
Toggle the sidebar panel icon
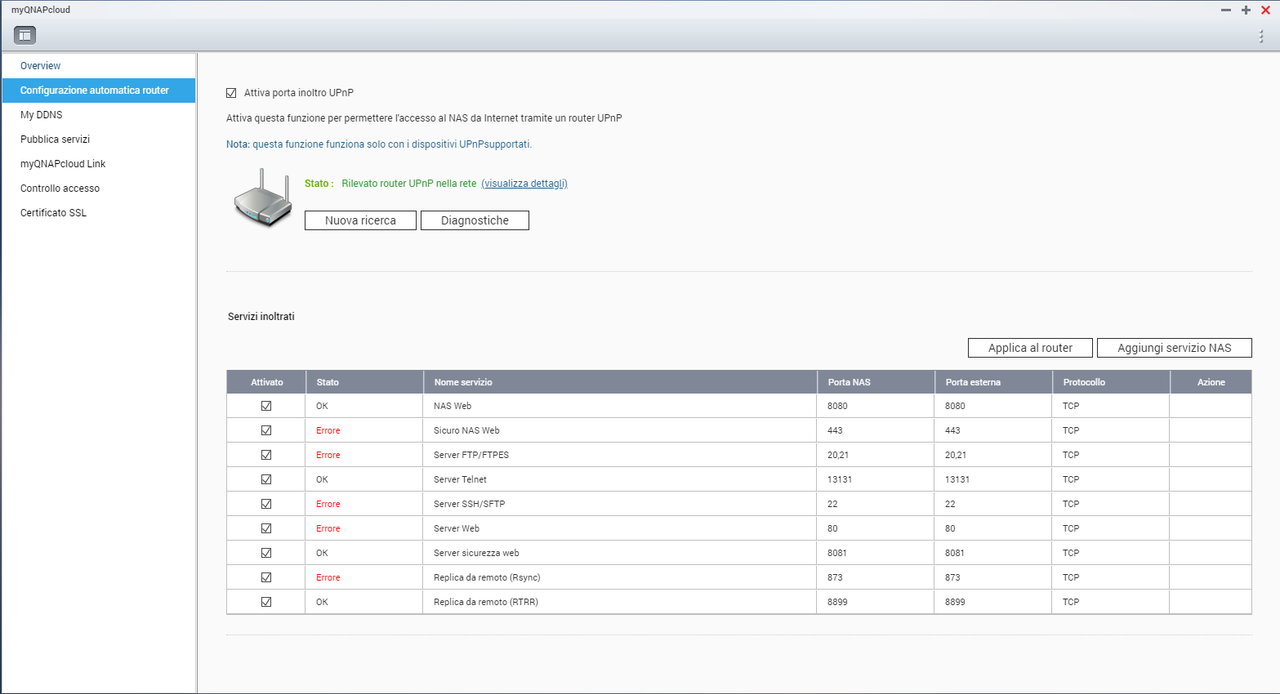click(x=25, y=35)
